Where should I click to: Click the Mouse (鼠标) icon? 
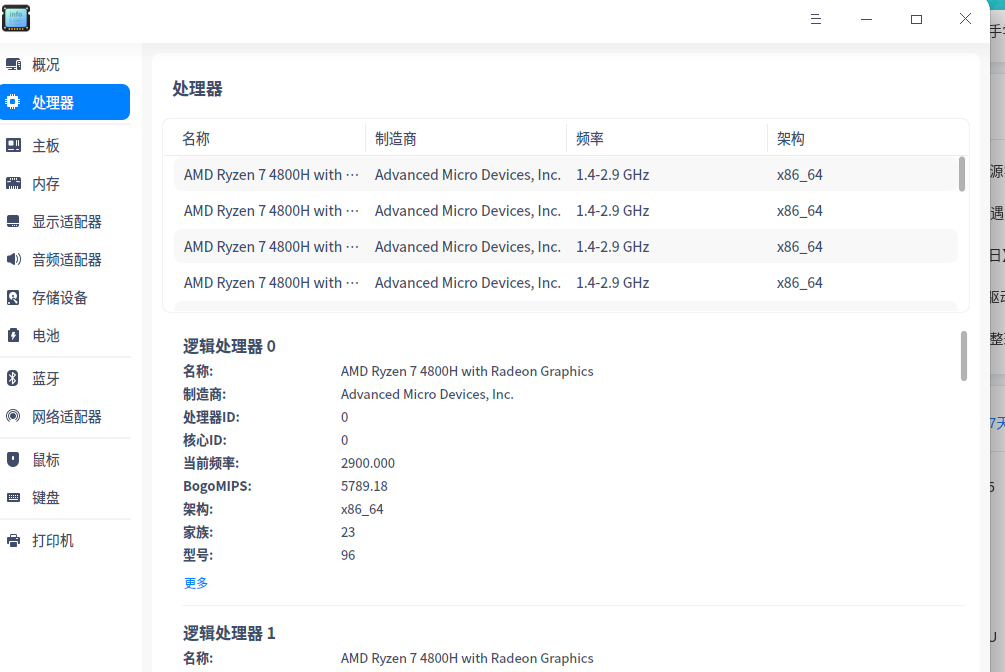click(13, 459)
